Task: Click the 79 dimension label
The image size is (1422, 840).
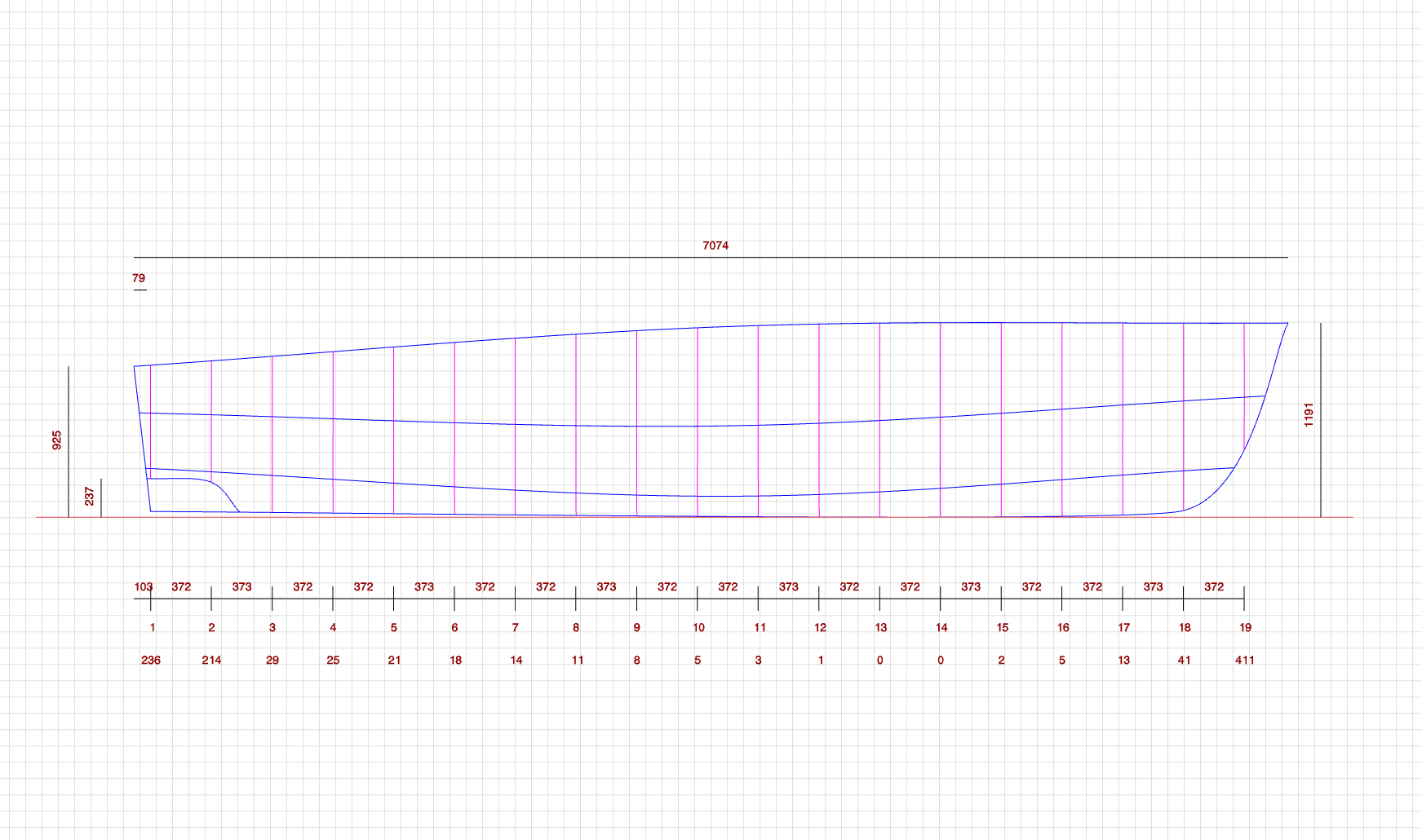Action: 139,278
